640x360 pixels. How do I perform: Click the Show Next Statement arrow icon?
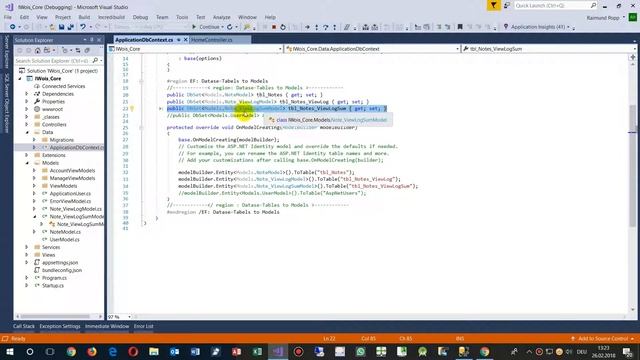[307, 27]
